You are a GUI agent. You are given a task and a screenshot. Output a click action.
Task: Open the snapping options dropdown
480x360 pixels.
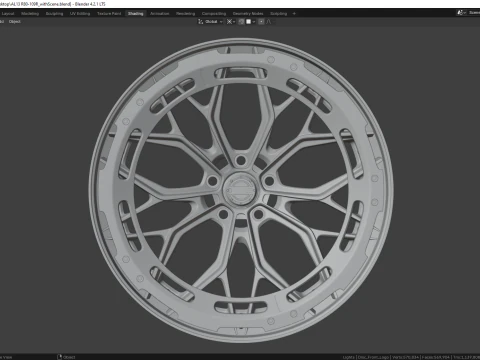250,22
